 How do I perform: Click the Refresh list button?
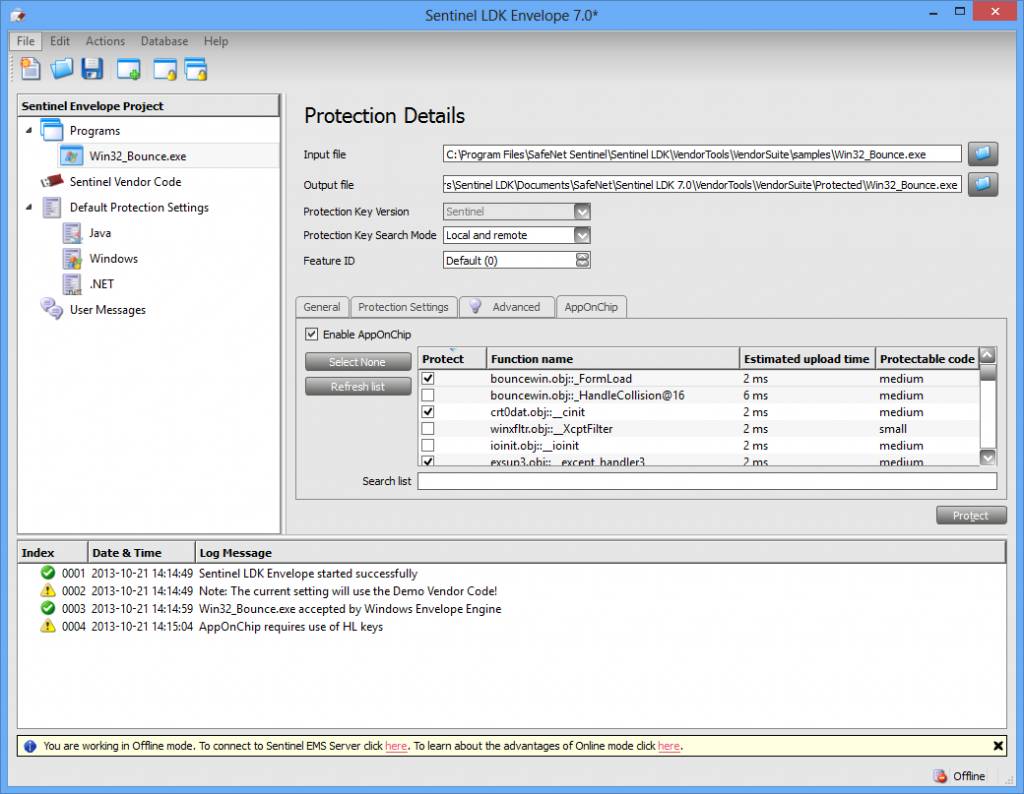tap(358, 387)
